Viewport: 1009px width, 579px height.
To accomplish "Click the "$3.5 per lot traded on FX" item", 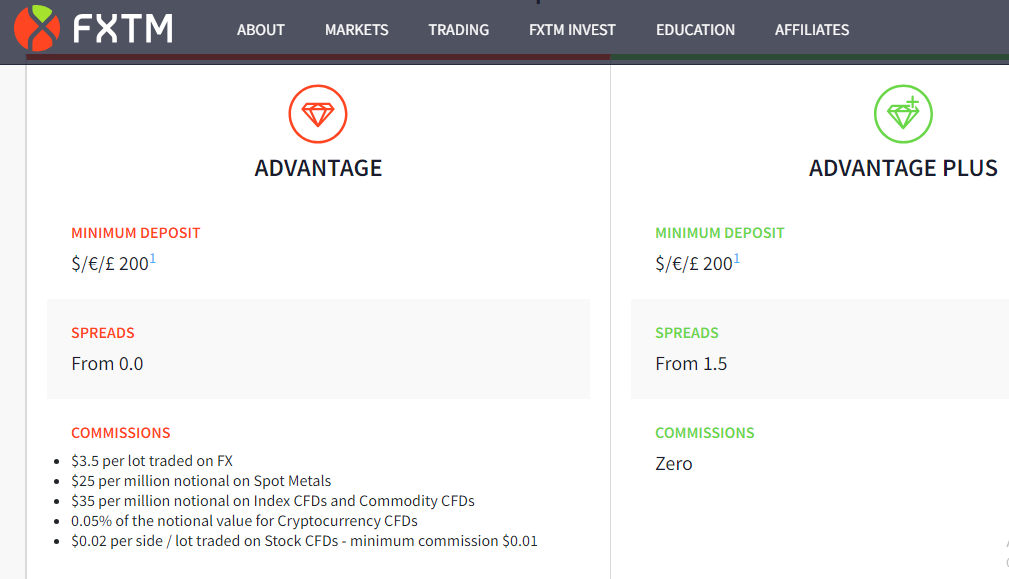I will (x=152, y=461).
